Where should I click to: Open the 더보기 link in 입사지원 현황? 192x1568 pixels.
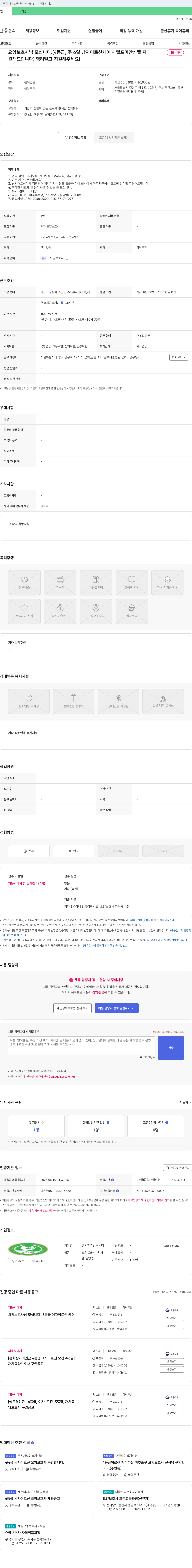(185, 1102)
